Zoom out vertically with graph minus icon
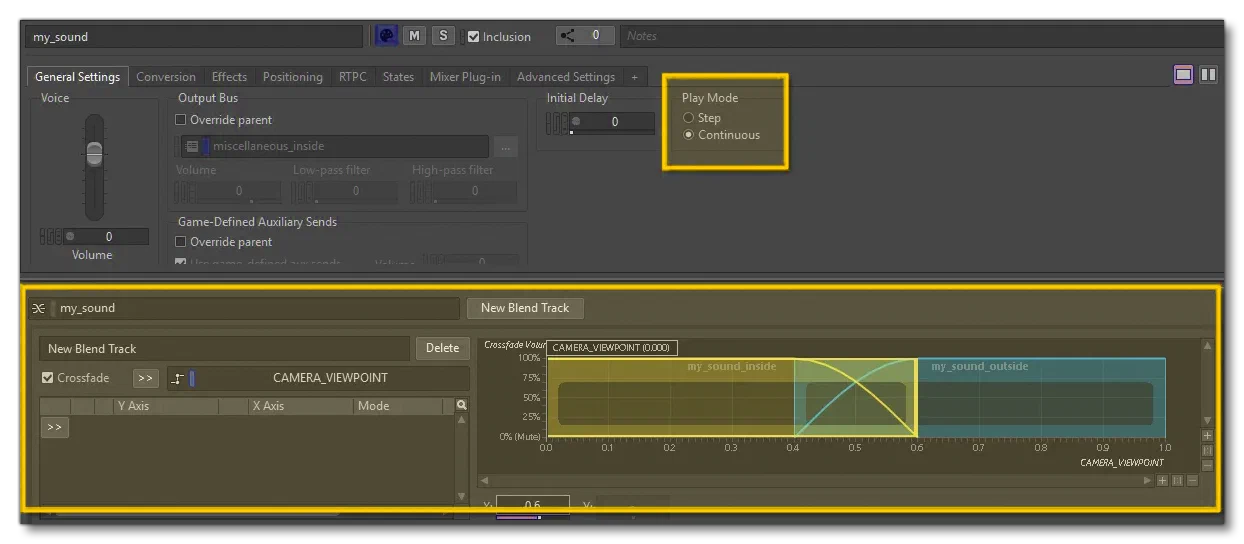The height and width of the screenshot is (544, 1244). click(1207, 465)
